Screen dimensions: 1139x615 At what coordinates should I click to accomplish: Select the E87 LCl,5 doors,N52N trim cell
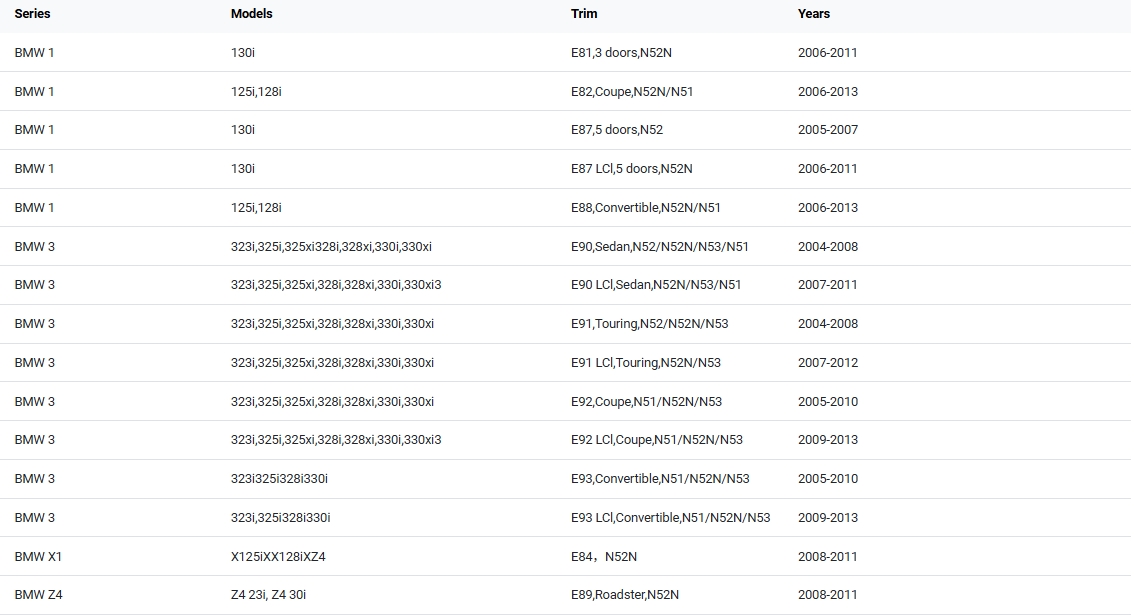pyautogui.click(x=632, y=169)
